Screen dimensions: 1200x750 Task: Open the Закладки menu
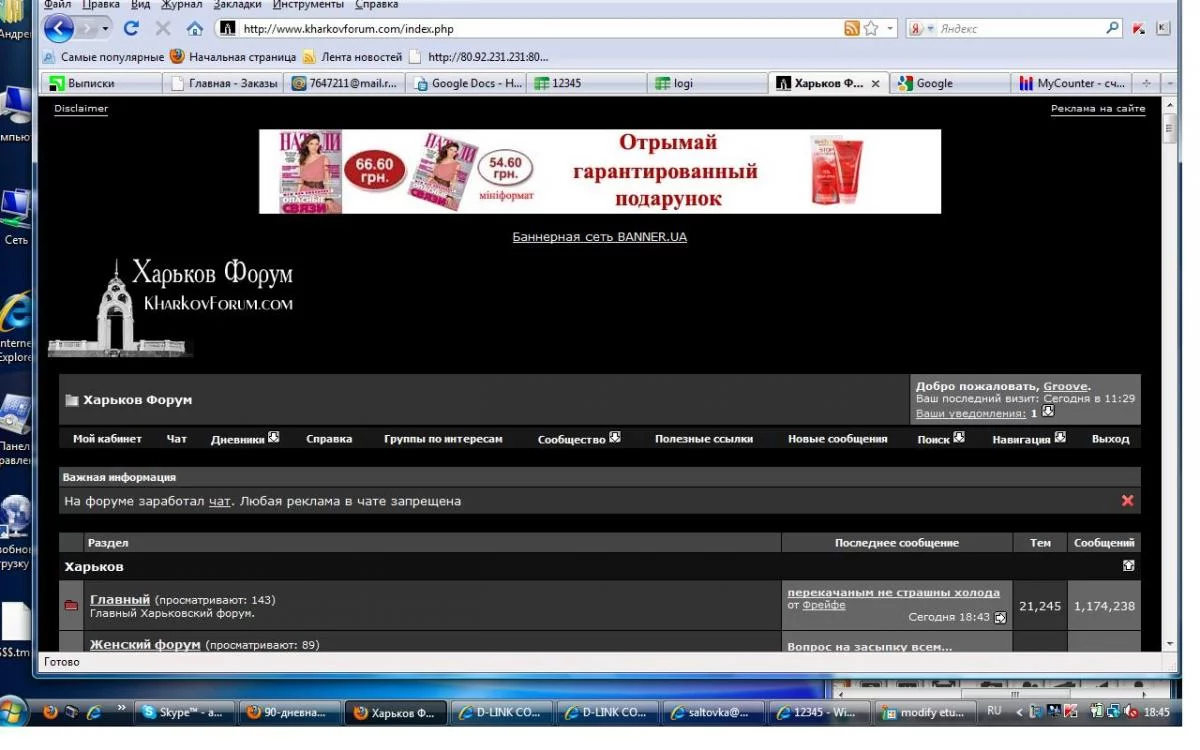click(x=237, y=5)
